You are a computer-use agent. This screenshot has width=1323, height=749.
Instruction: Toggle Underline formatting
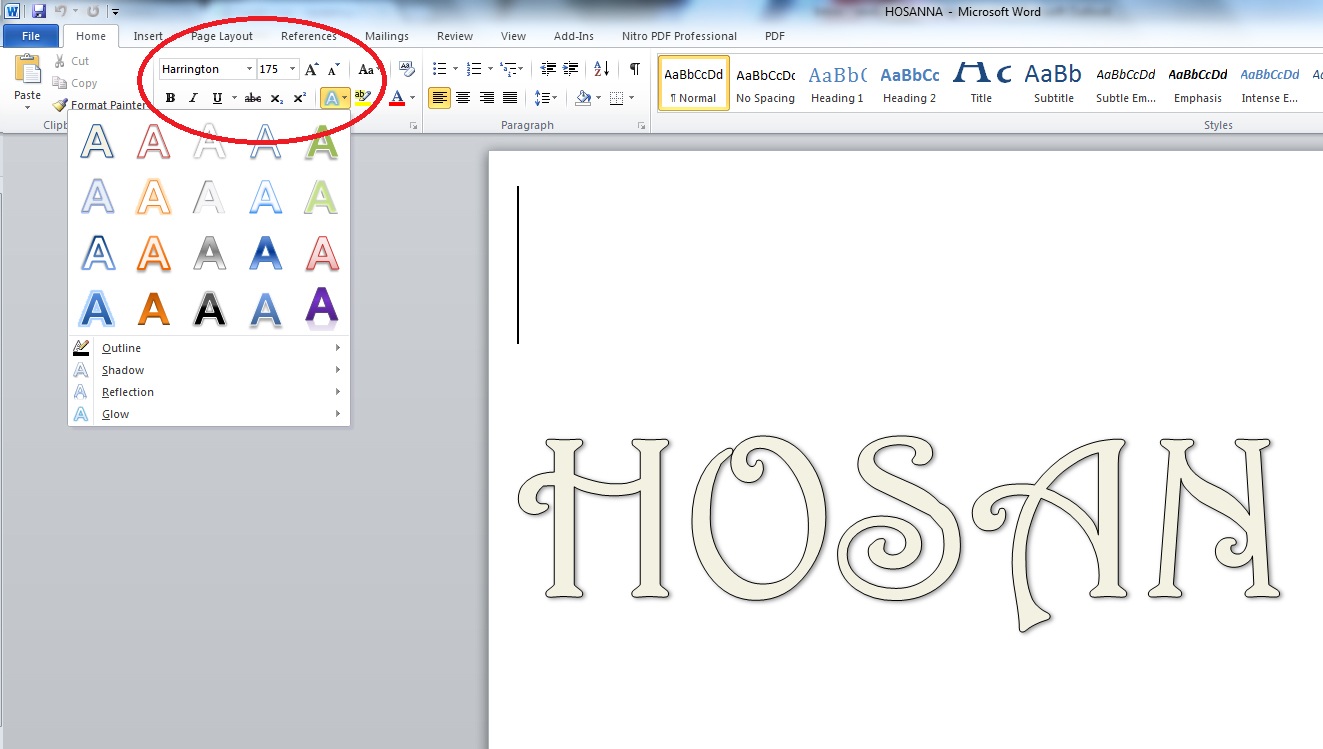point(216,97)
